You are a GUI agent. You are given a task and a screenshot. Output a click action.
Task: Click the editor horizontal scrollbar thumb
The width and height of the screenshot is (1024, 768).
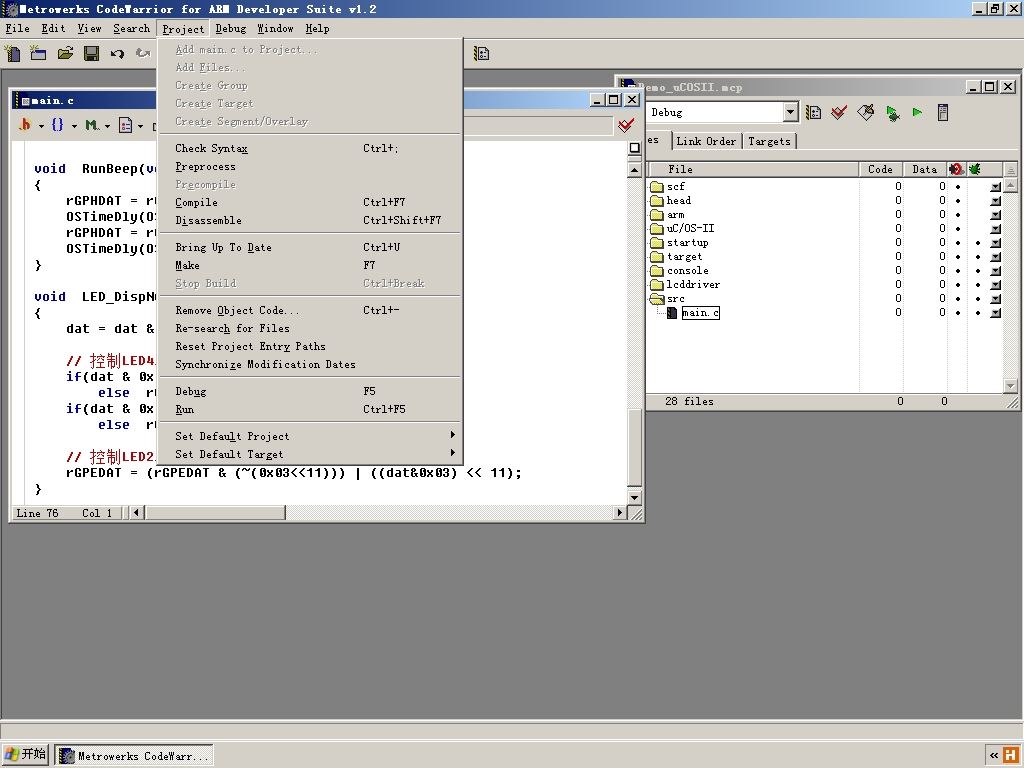(215, 513)
